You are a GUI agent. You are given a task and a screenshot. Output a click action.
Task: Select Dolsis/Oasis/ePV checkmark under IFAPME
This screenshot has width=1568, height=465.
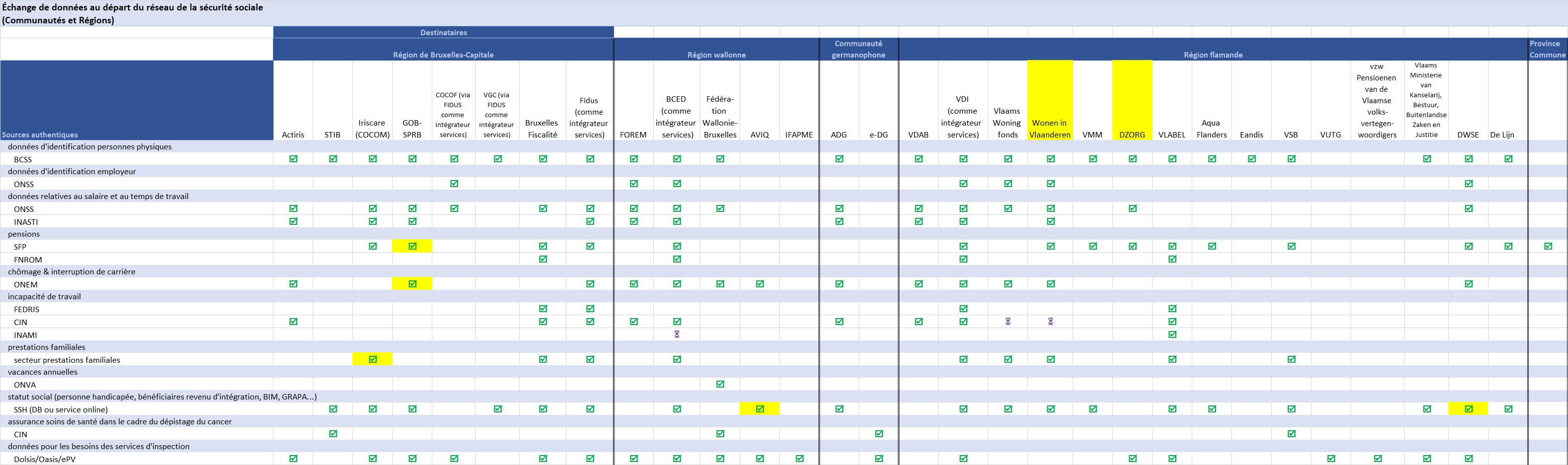pyautogui.click(x=799, y=459)
